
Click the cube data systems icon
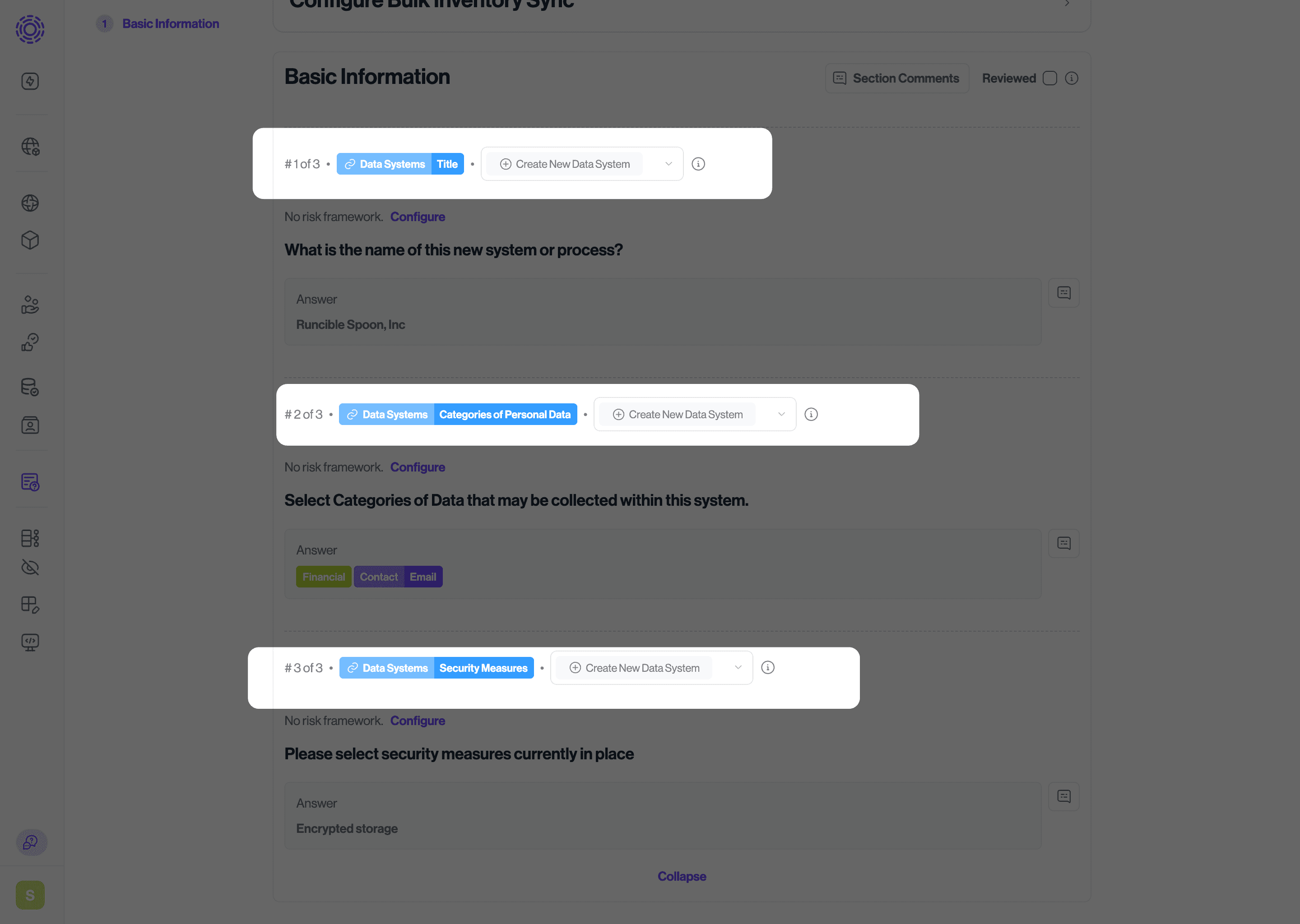pyautogui.click(x=30, y=240)
